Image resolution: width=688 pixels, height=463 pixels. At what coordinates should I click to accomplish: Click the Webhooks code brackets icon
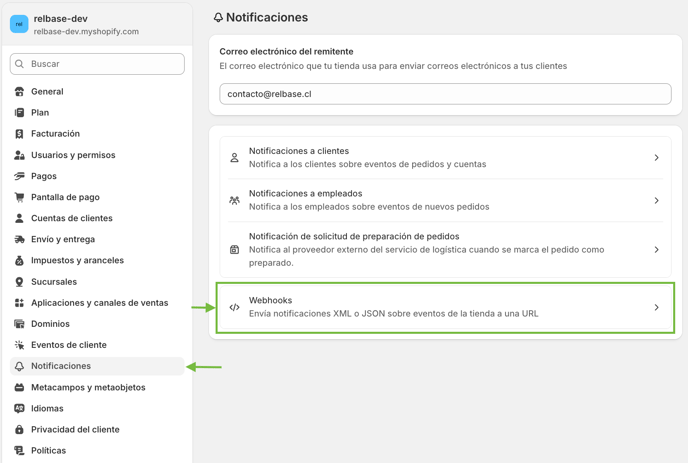(235, 307)
